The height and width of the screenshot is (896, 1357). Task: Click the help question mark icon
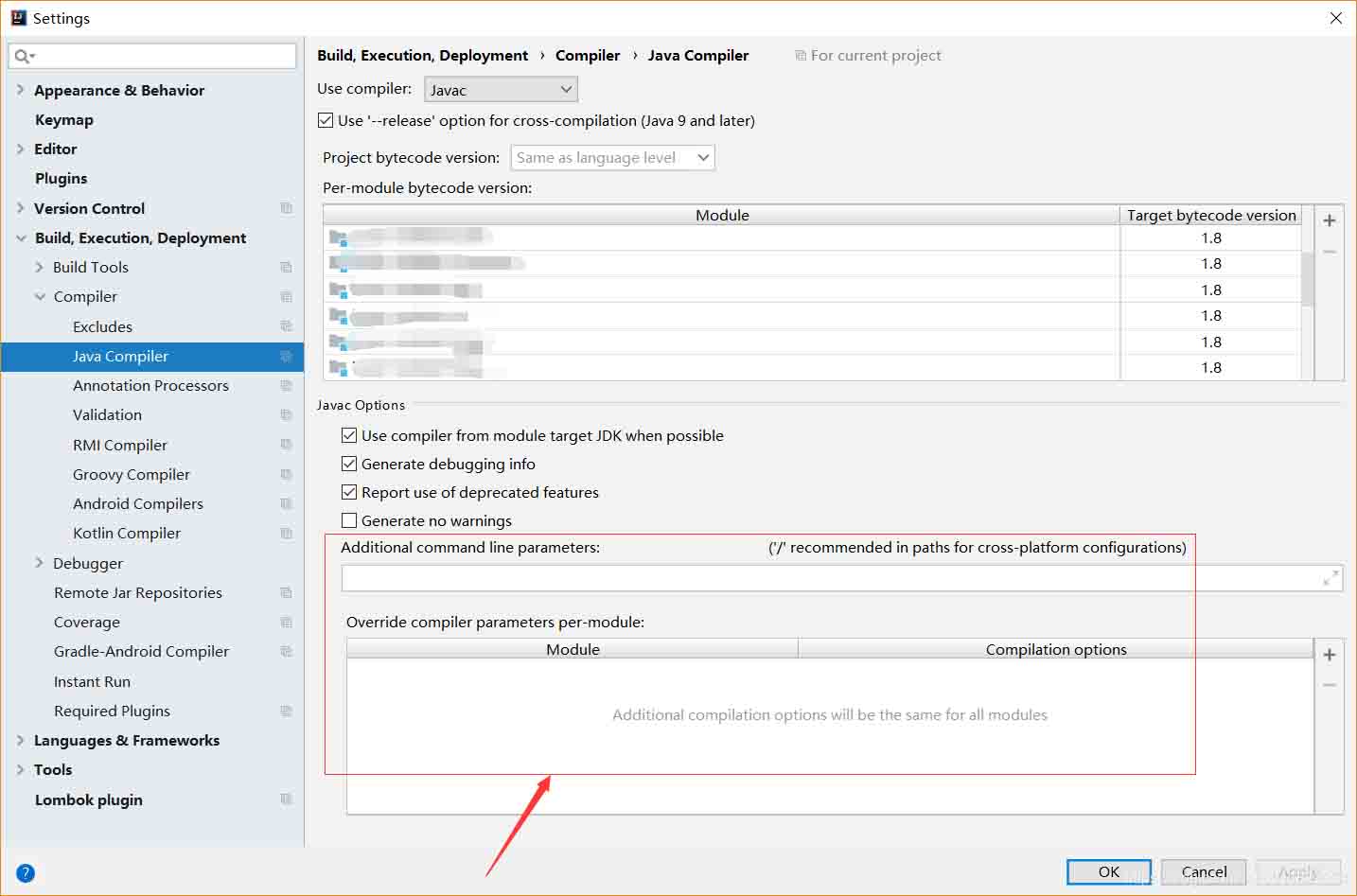(26, 873)
